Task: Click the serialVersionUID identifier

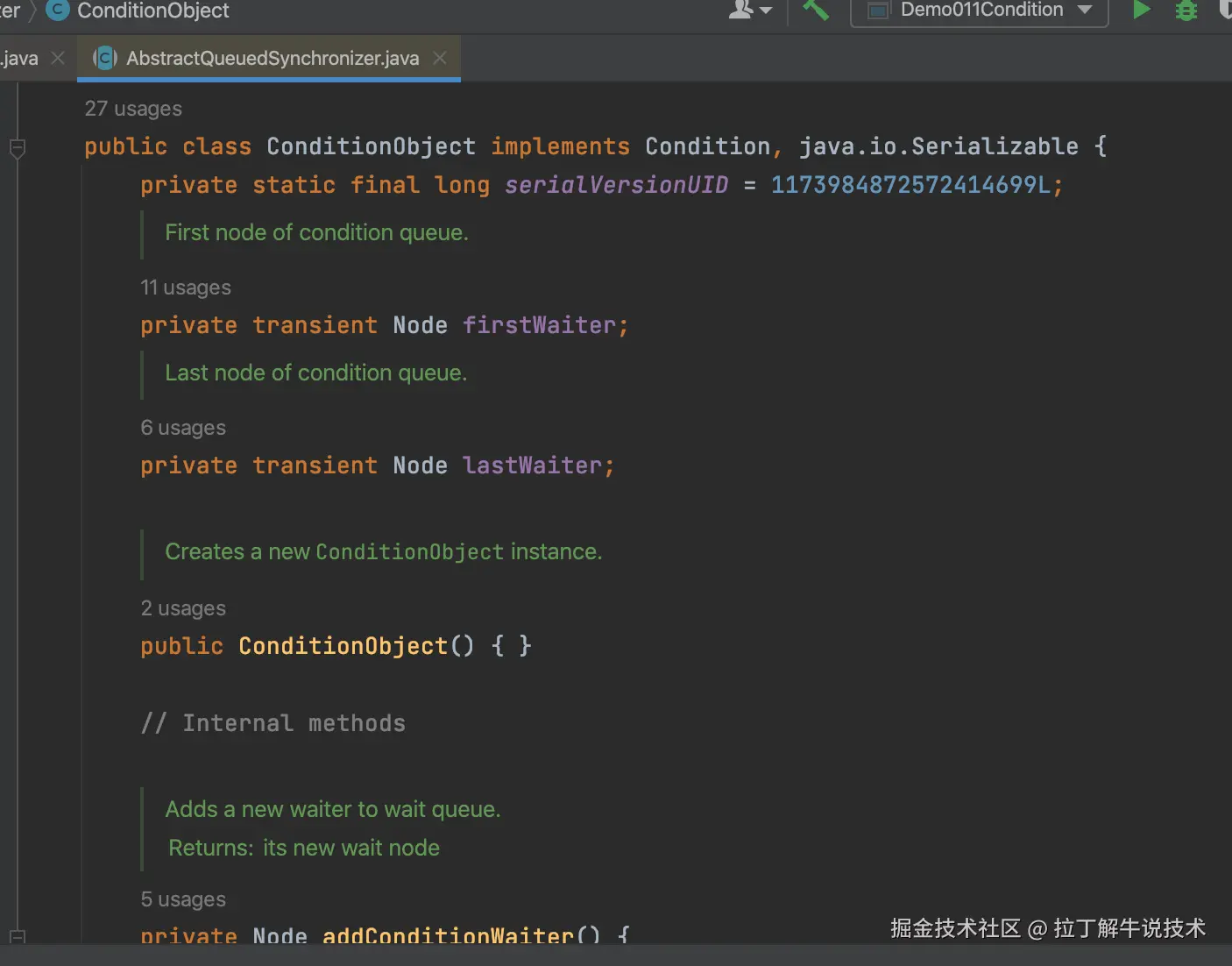Action: pyautogui.click(x=616, y=185)
